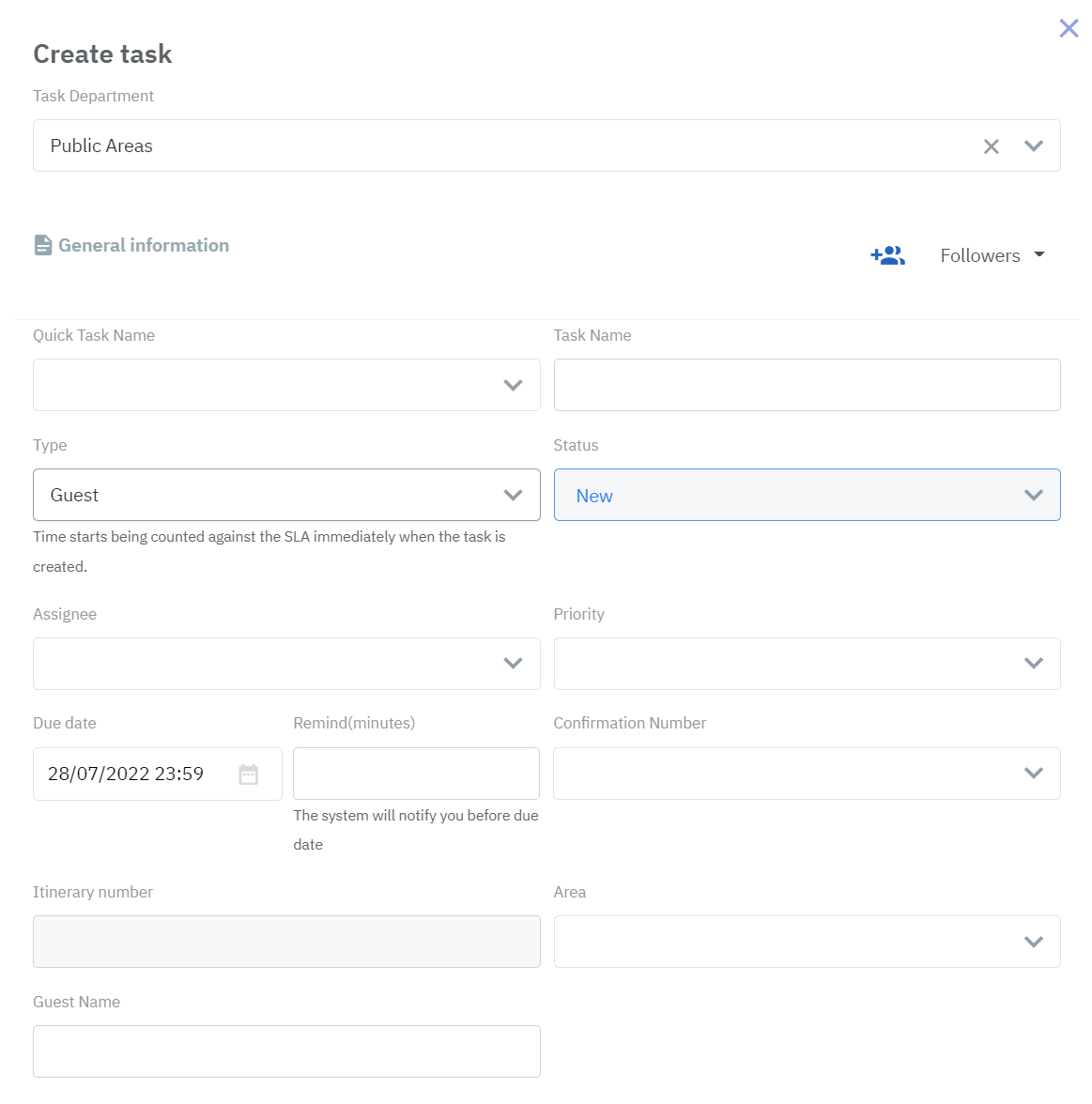Click the Task Name input field
The image size is (1092, 1104).
click(807, 385)
